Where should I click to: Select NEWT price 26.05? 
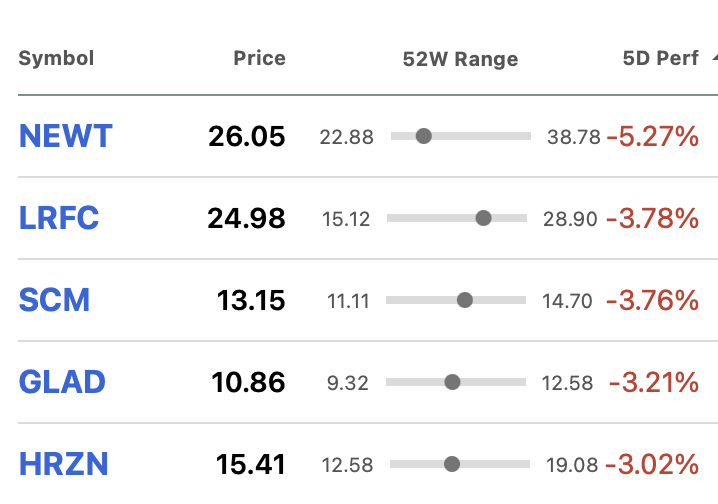click(x=247, y=136)
